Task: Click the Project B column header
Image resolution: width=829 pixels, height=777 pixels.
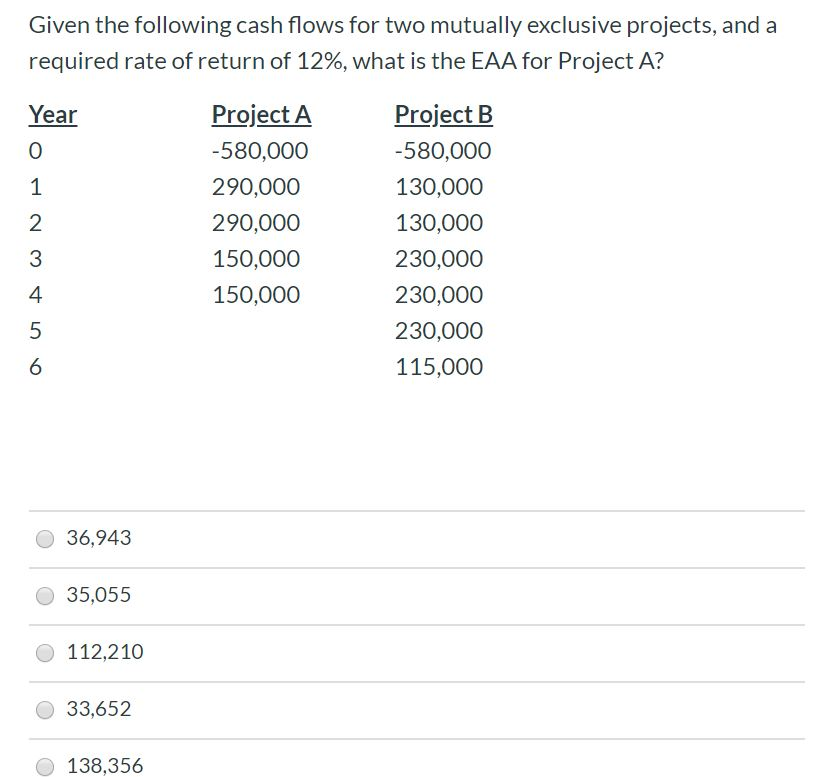Action: coord(443,115)
